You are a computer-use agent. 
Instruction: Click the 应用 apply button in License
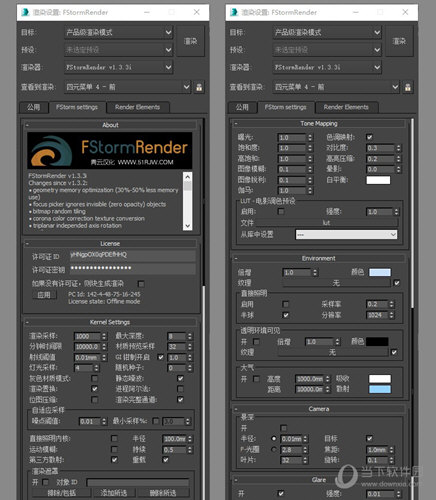(x=44, y=295)
